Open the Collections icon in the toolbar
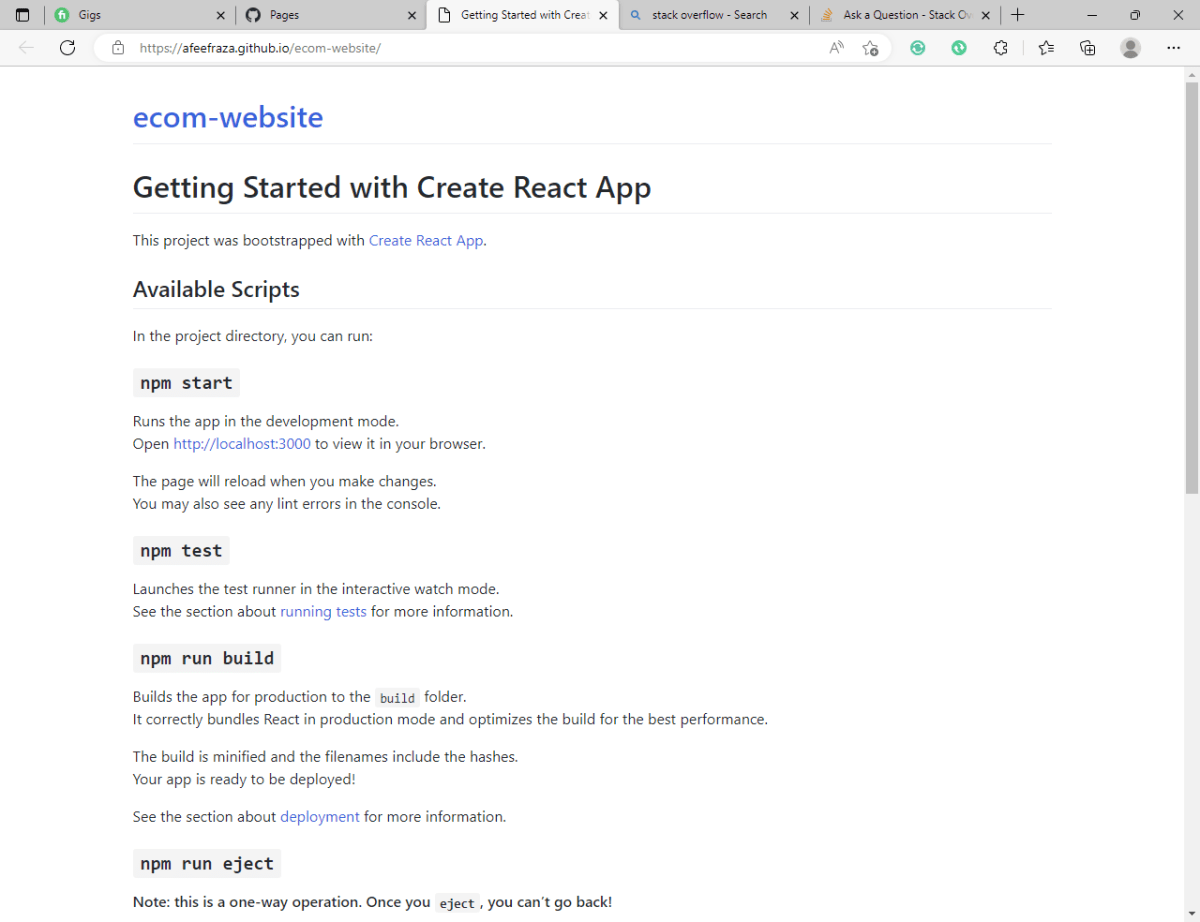 (x=1087, y=47)
